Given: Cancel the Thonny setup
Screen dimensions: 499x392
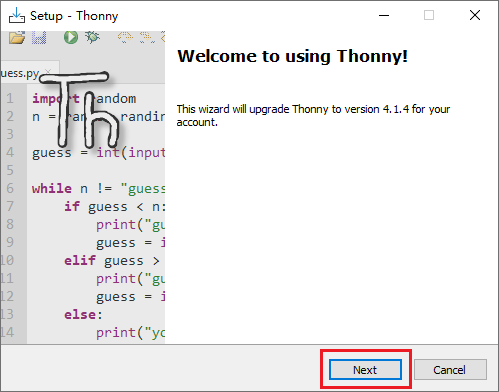Looking at the screenshot, I should (x=450, y=369).
